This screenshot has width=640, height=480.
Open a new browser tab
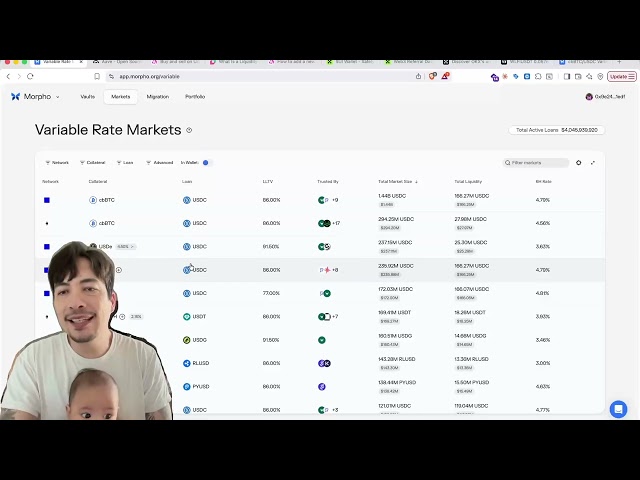(619, 62)
